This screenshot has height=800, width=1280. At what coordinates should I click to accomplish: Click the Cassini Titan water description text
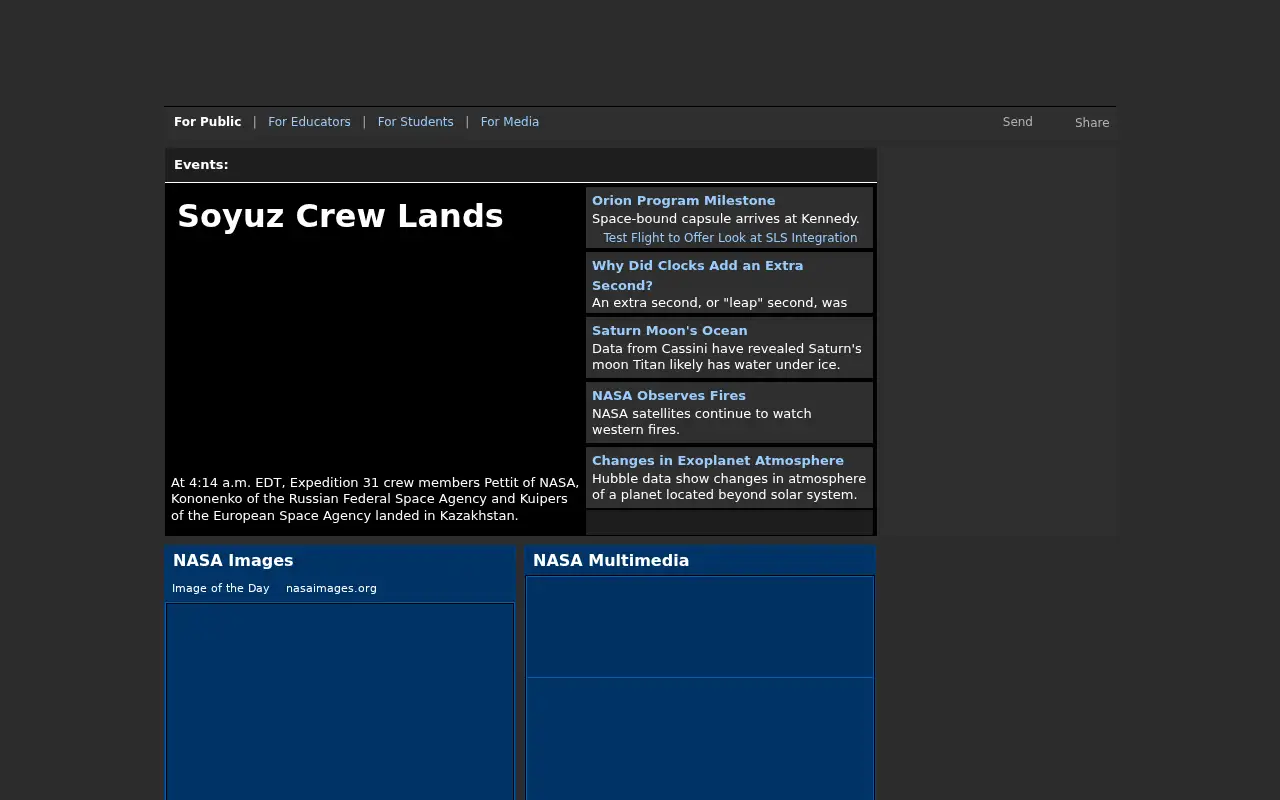(726, 357)
